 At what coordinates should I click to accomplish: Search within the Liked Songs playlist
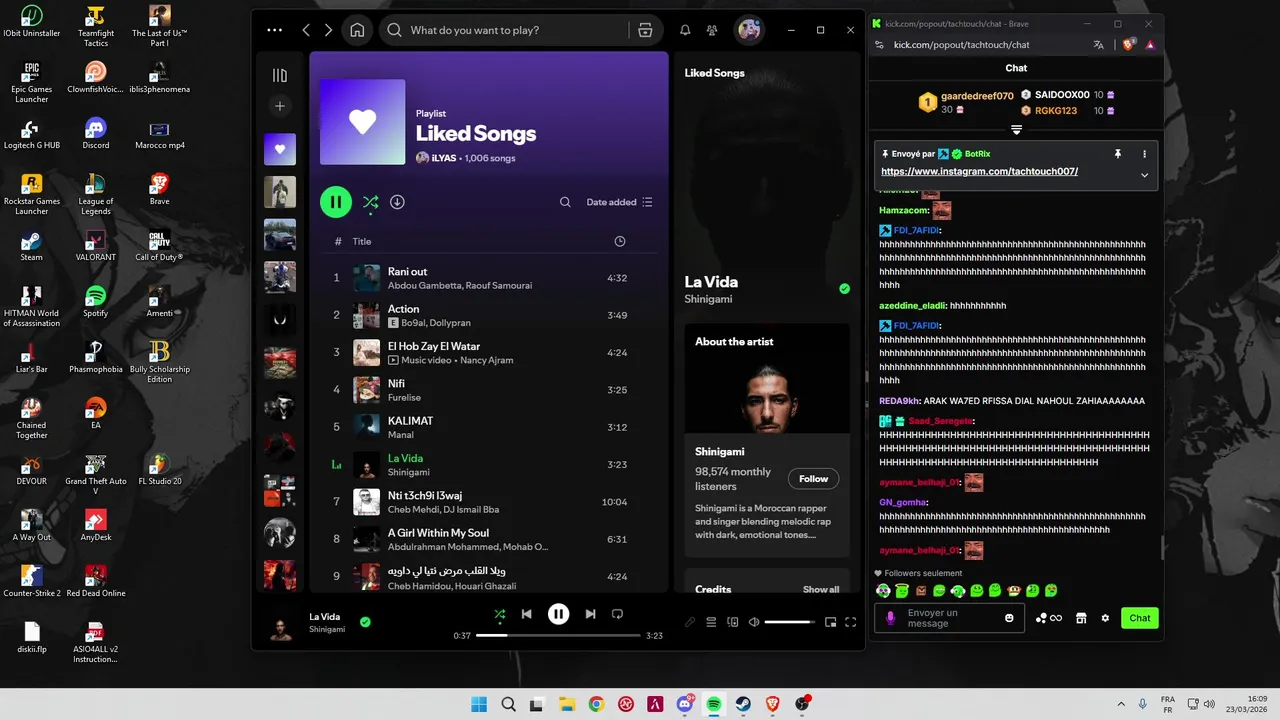565,202
